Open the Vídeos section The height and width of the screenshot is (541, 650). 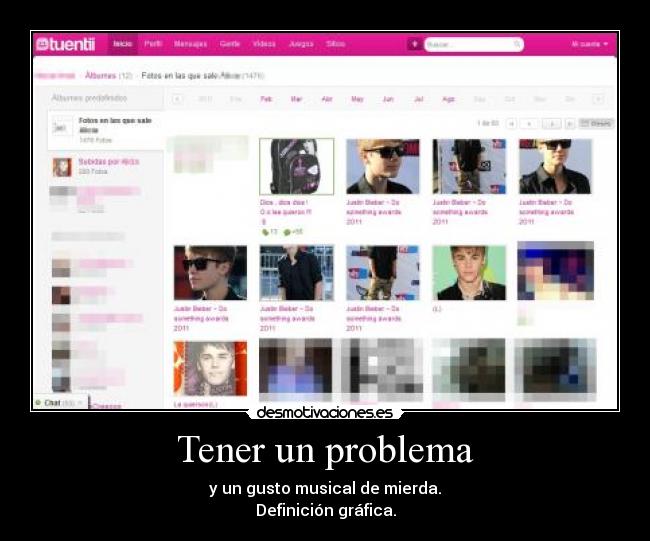(264, 44)
